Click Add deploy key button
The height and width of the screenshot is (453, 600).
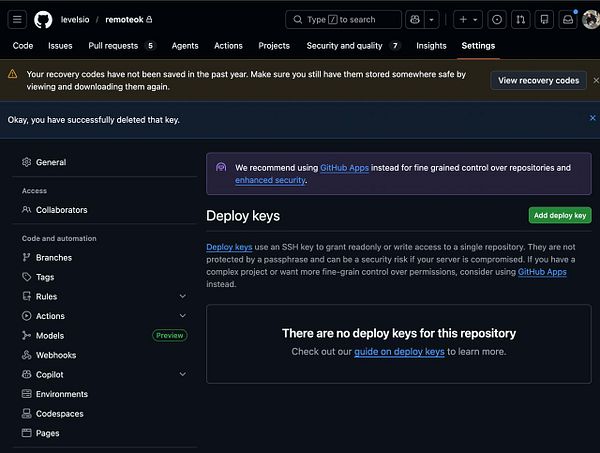tap(560, 215)
